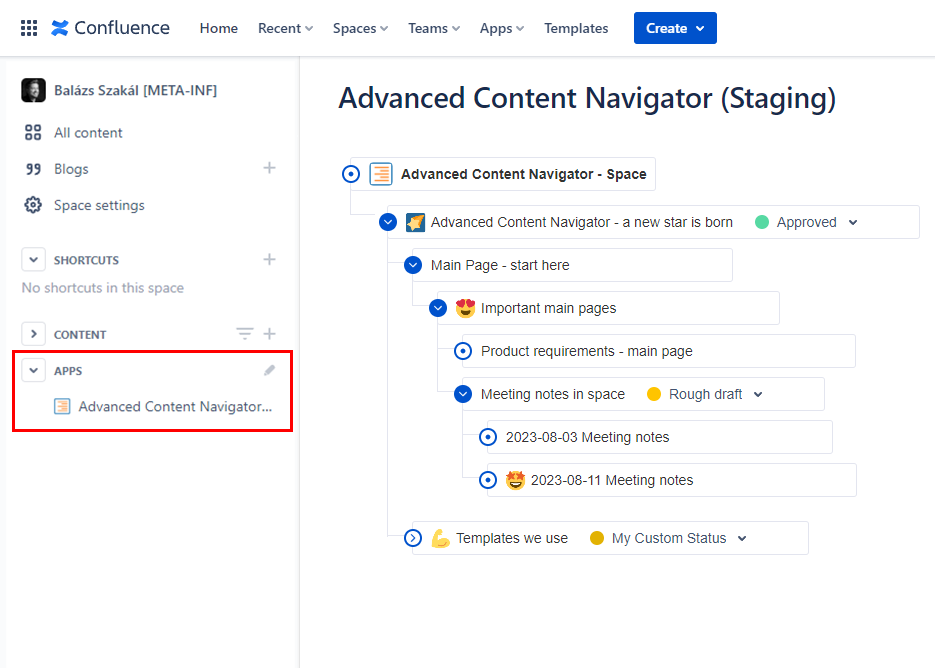Open the Spaces menu
This screenshot has height=668, width=935.
(360, 28)
